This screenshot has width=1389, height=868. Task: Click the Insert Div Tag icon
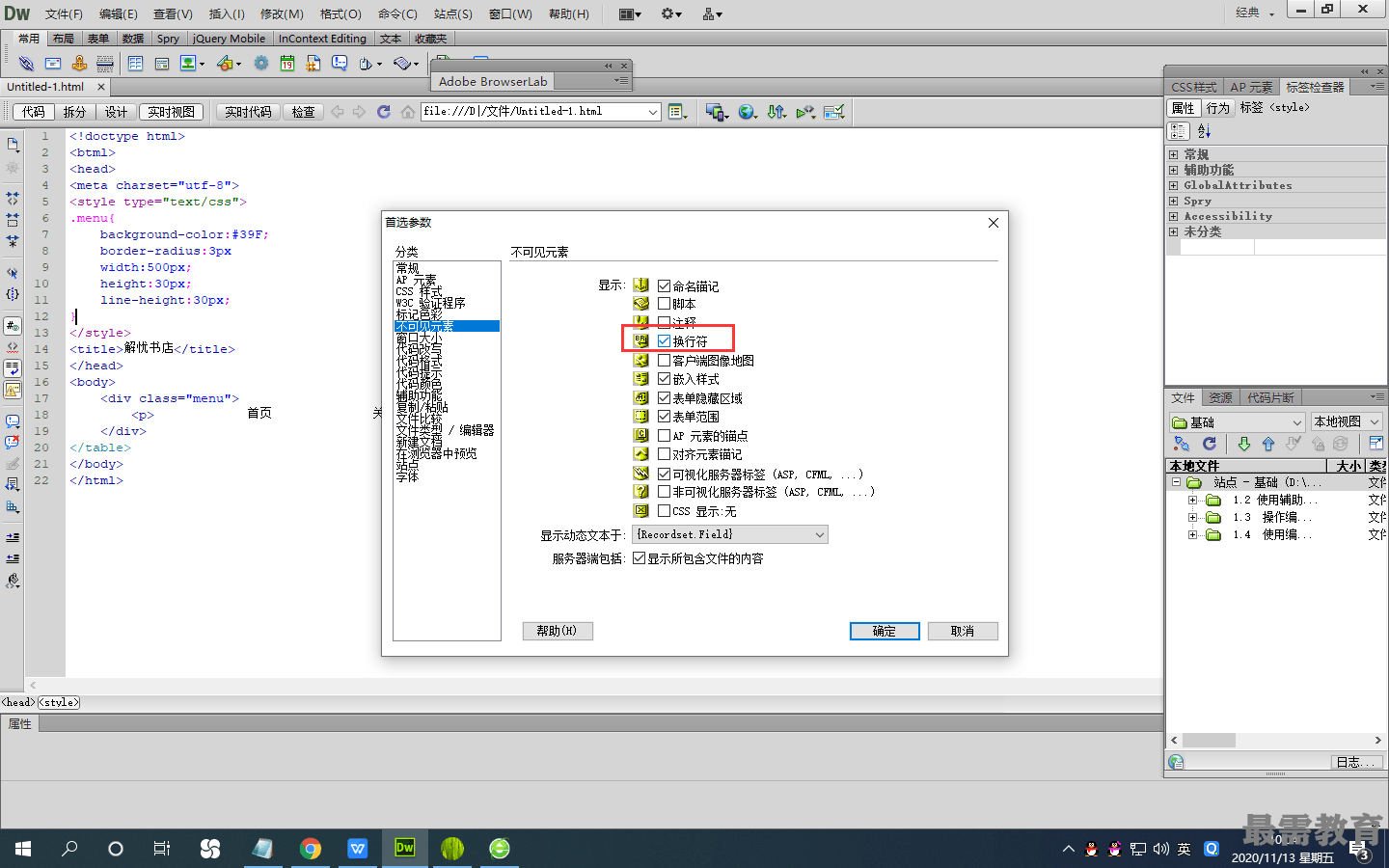[x=162, y=64]
